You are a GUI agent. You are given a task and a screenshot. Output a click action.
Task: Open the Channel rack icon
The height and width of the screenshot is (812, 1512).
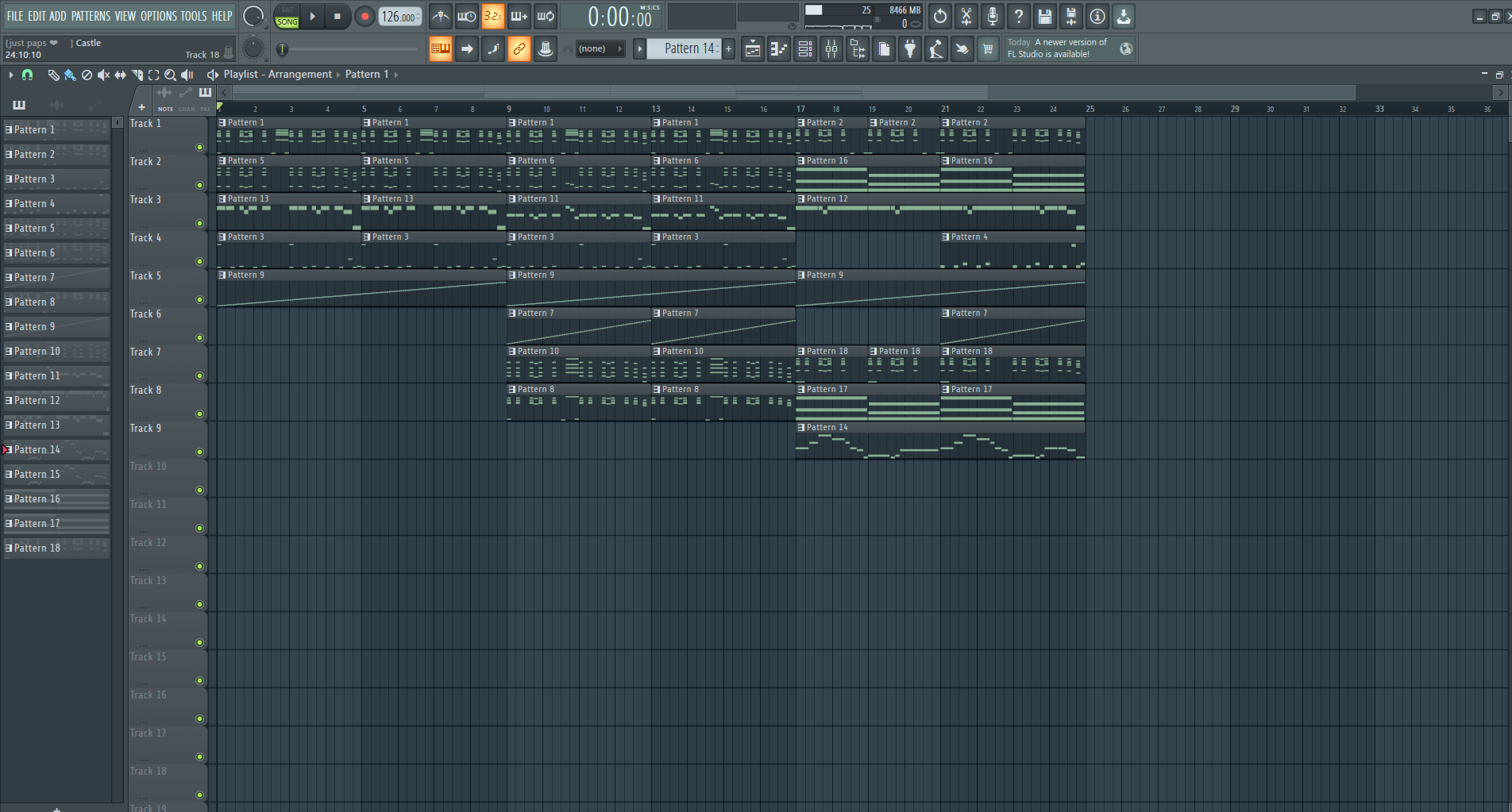pos(805,49)
